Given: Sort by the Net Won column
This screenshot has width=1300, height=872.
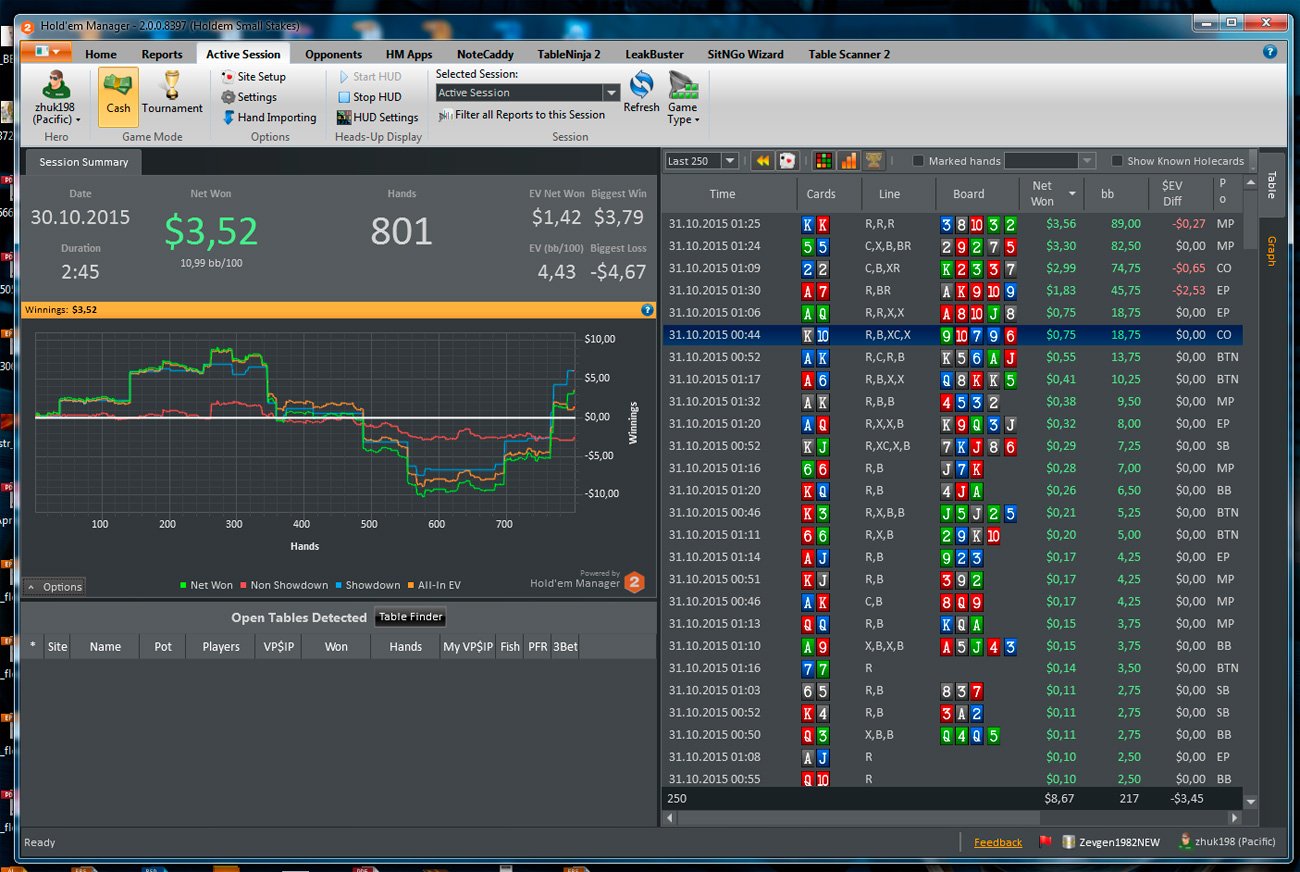Looking at the screenshot, I should (1050, 193).
